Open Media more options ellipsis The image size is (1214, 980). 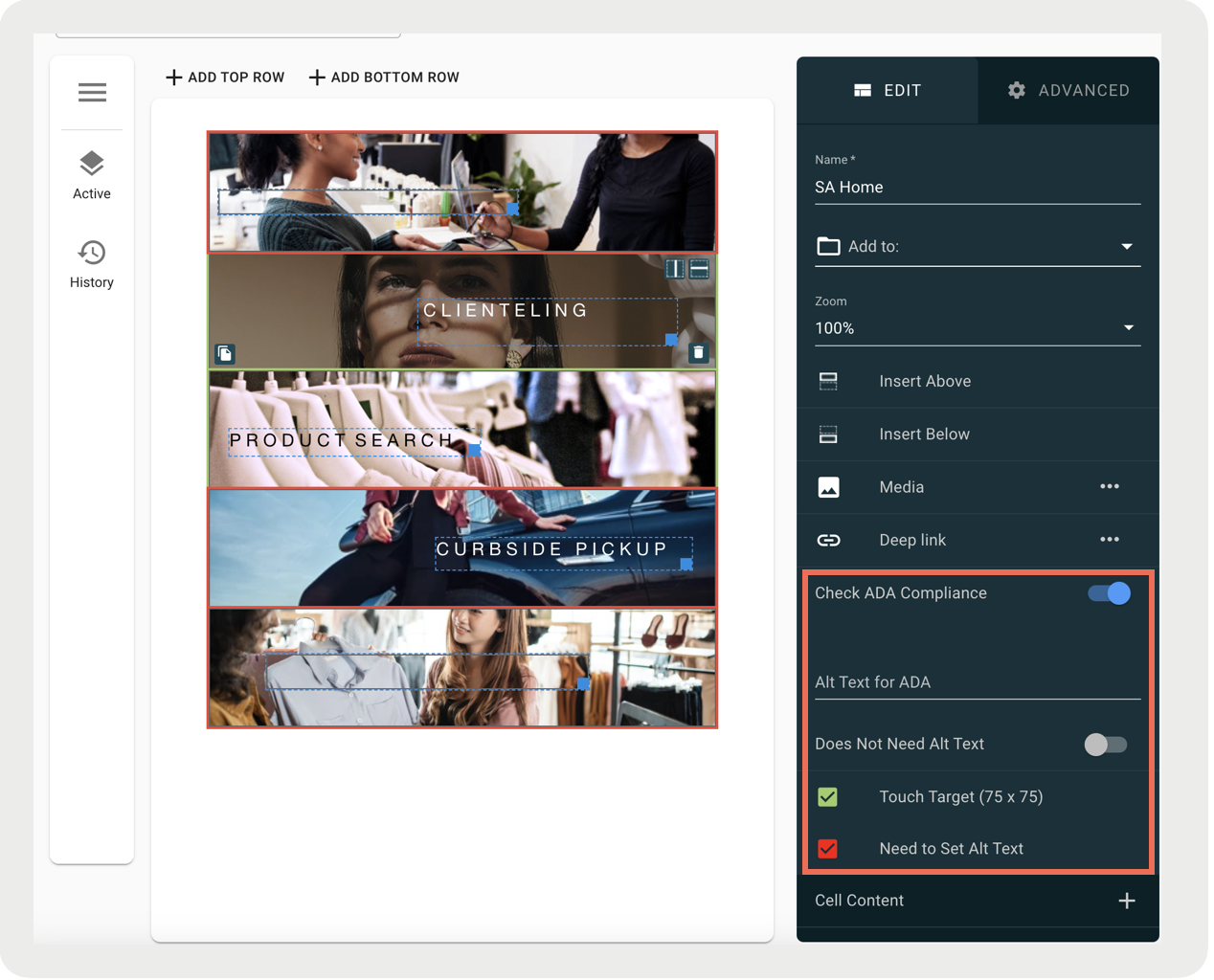point(1110,486)
